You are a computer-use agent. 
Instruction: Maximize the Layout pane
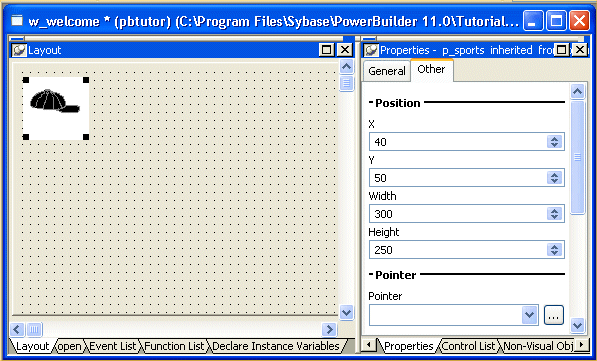(326, 50)
